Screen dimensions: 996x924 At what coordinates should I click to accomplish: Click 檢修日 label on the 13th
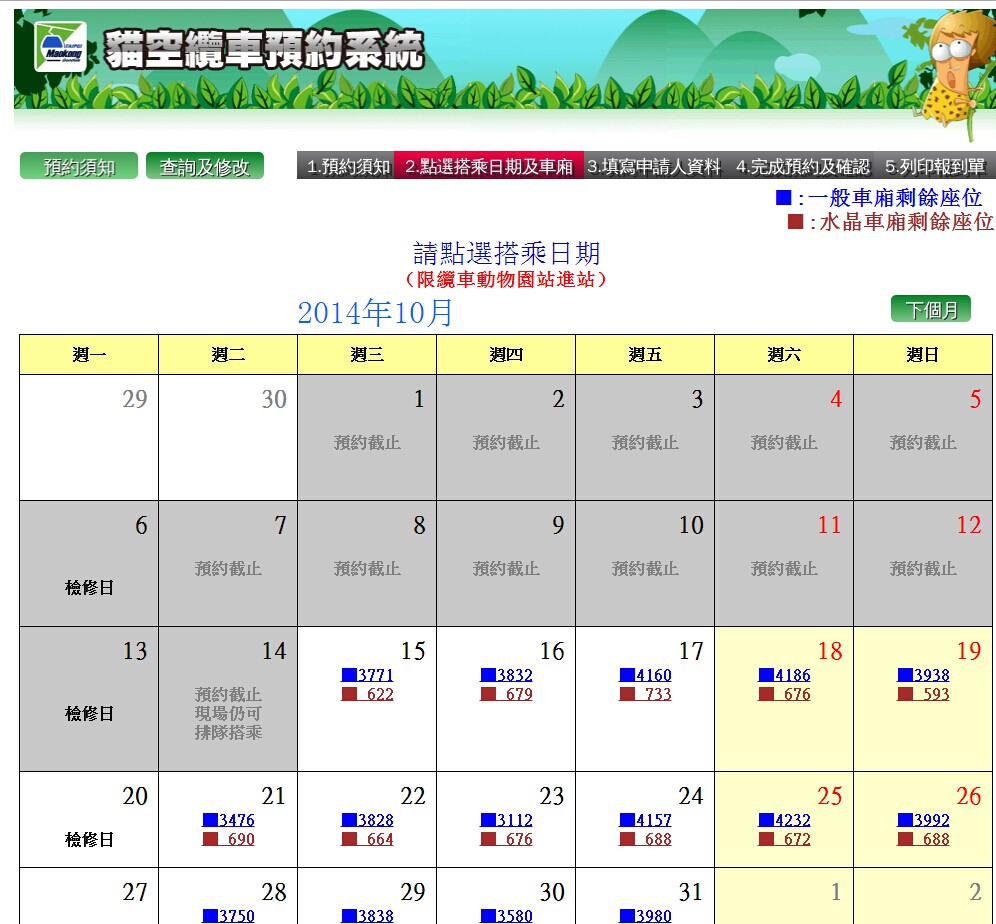point(89,713)
